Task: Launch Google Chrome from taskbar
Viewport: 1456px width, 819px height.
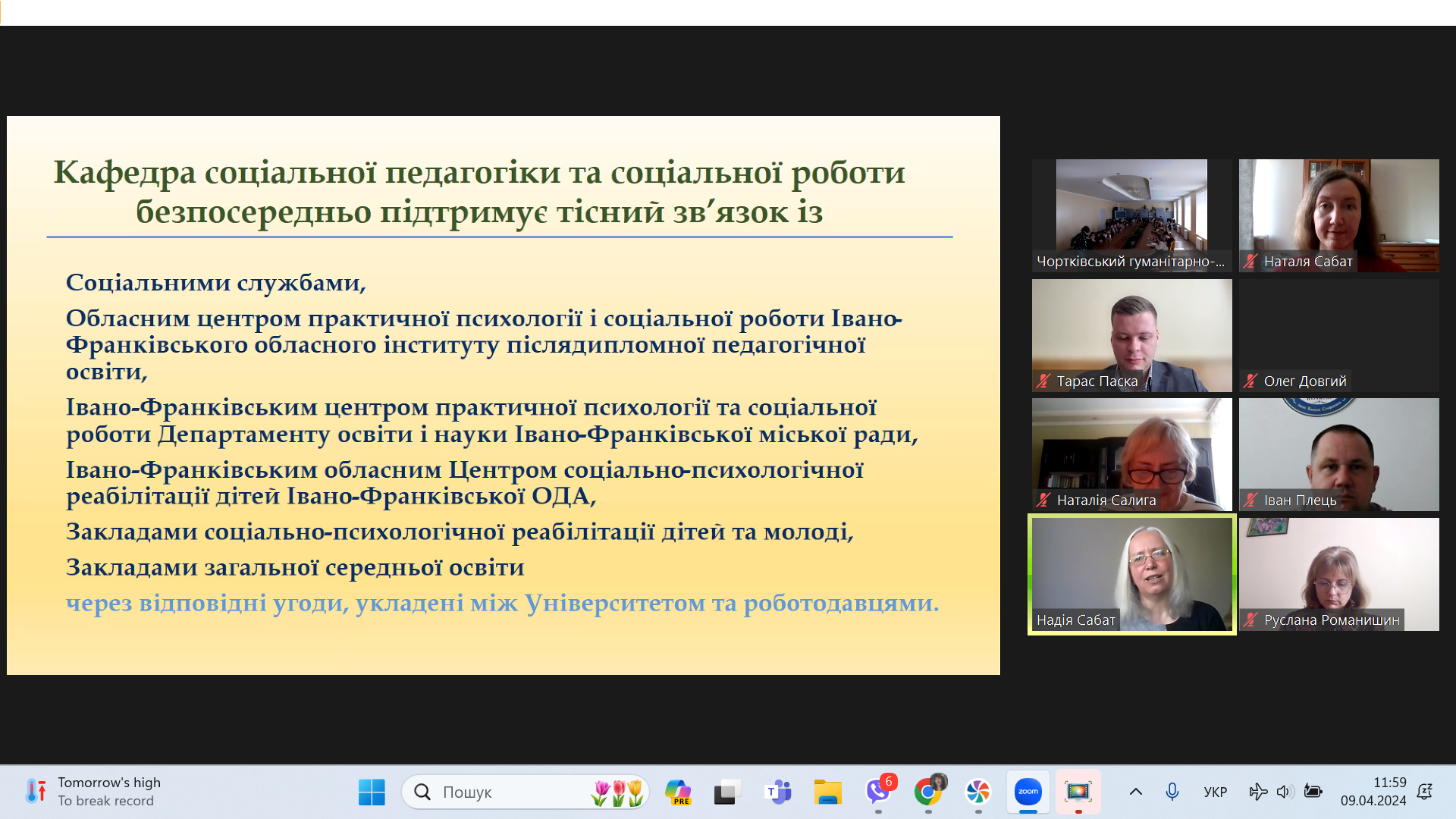Action: point(927,792)
